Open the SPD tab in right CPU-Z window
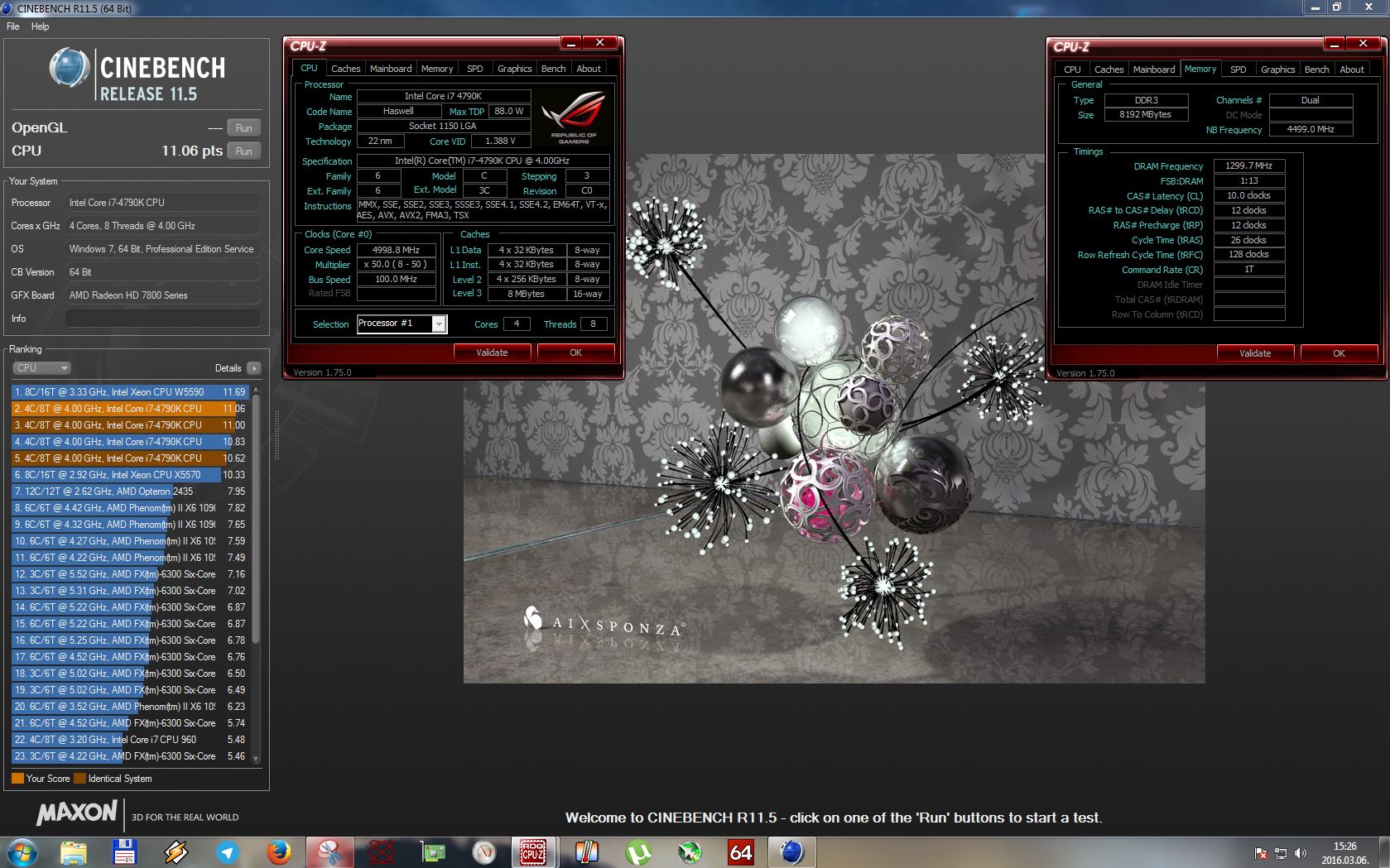The height and width of the screenshot is (868, 1390). point(1238,70)
